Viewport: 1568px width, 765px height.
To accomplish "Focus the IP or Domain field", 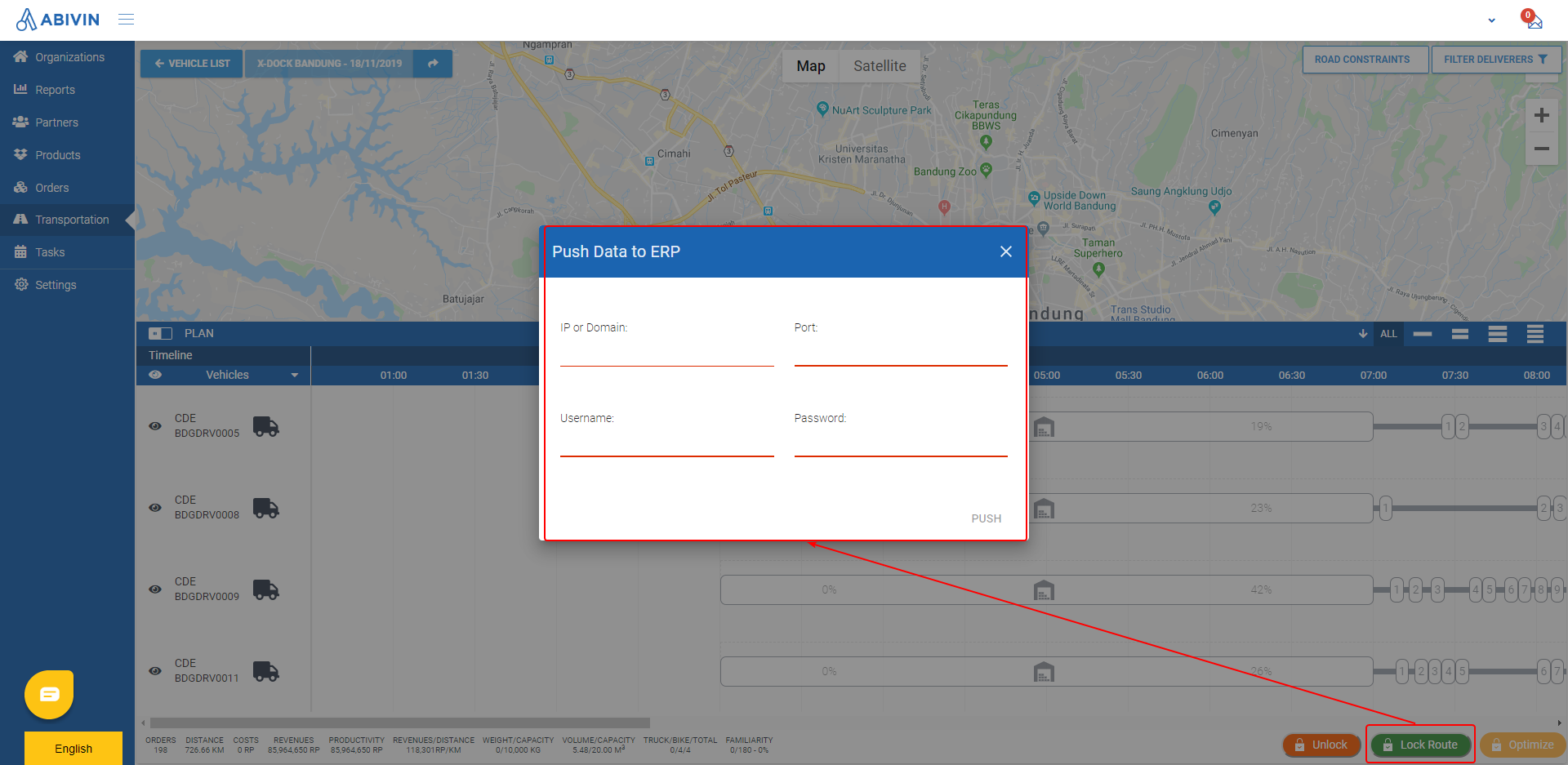I will click(x=666, y=352).
